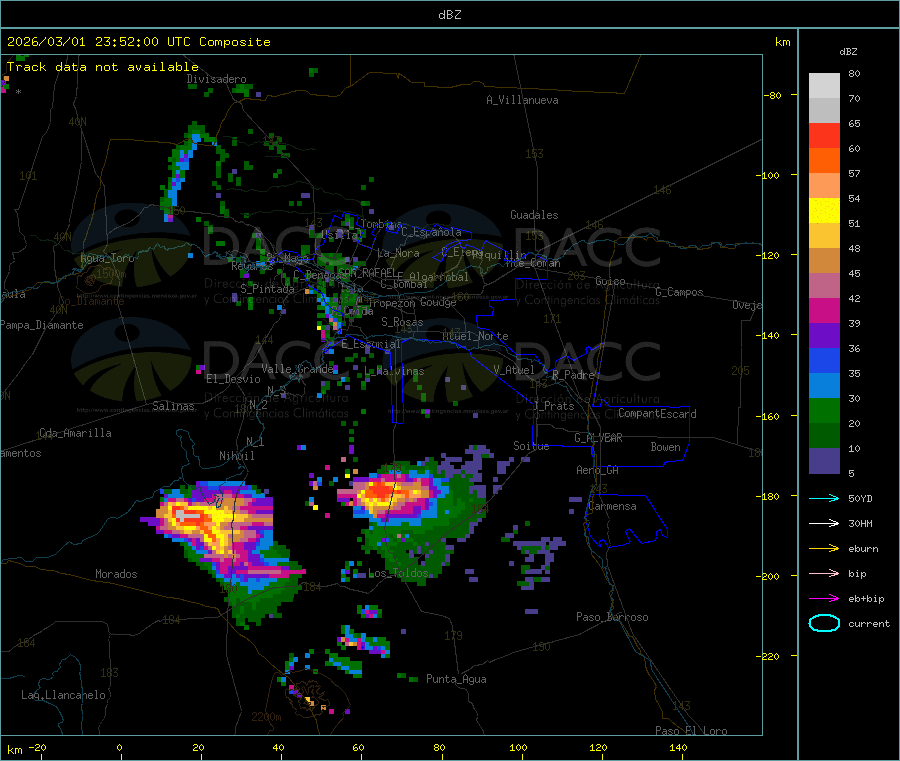This screenshot has height=761, width=900.
Task: Click the R_Padre map label
Action: coord(573,375)
